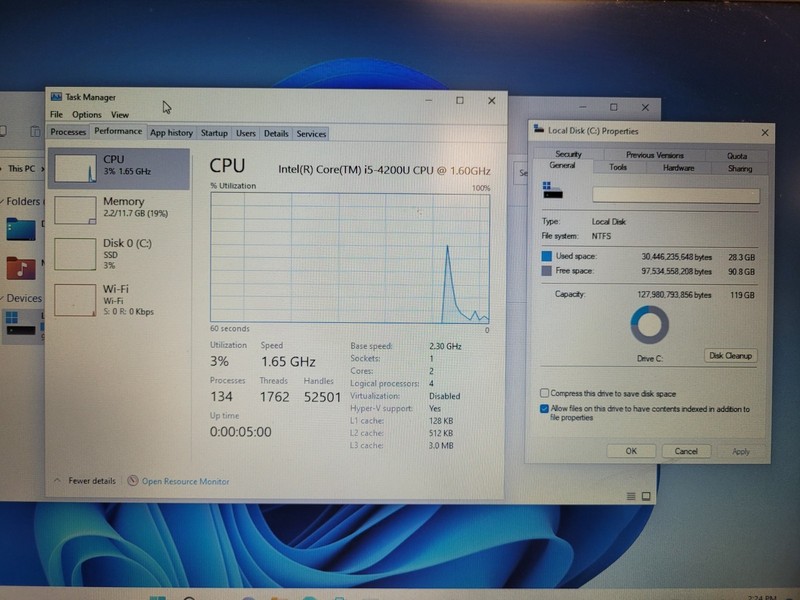Select the CPU graph thumbnail in sidebar
This screenshot has width=800, height=600.
(75, 168)
